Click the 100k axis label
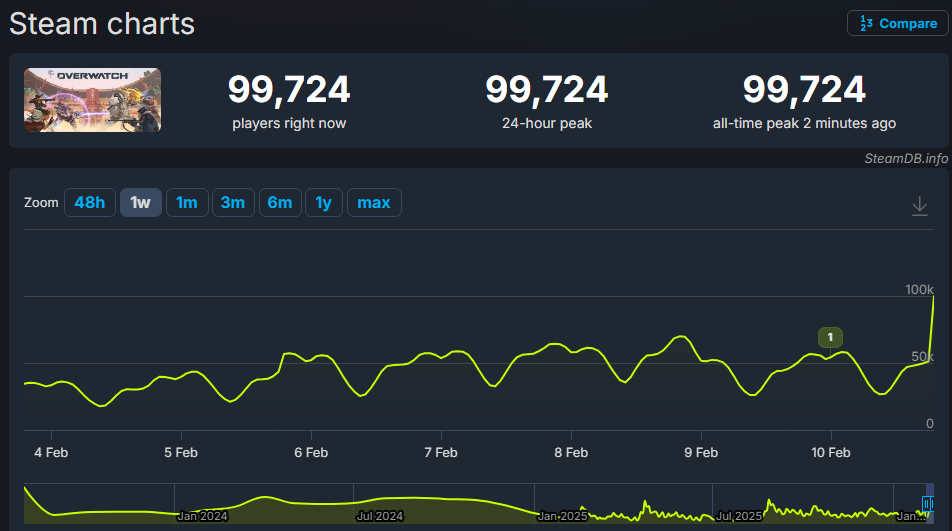952x531 pixels. tap(919, 289)
